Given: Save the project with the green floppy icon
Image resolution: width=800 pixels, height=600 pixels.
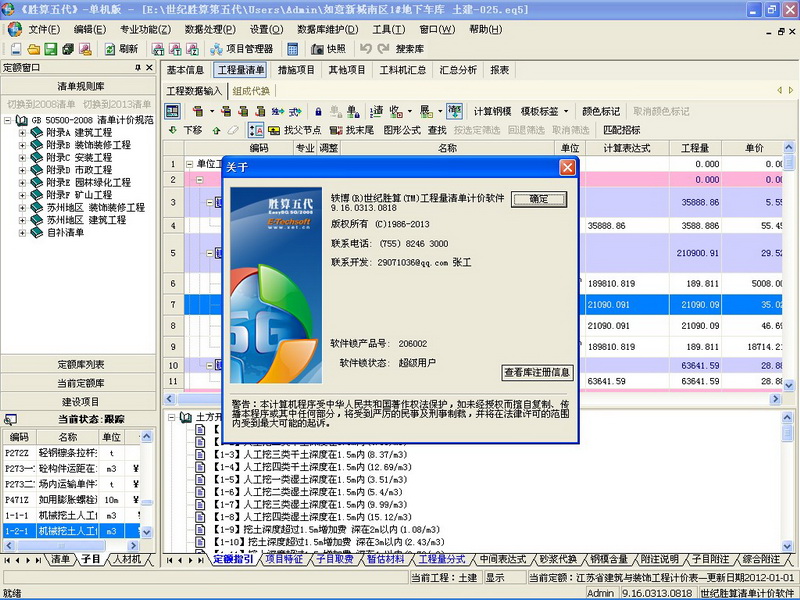Looking at the screenshot, I should tap(51, 49).
